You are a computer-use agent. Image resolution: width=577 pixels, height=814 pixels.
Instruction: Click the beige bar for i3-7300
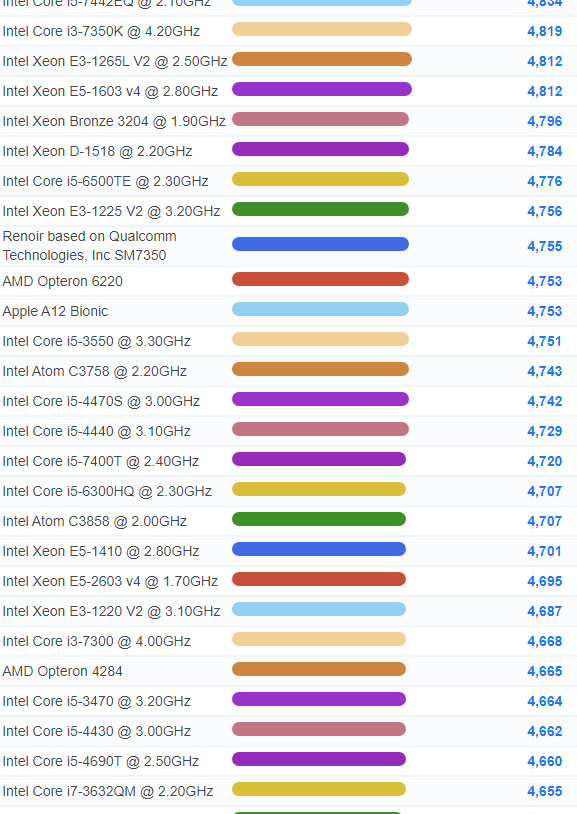(319, 639)
